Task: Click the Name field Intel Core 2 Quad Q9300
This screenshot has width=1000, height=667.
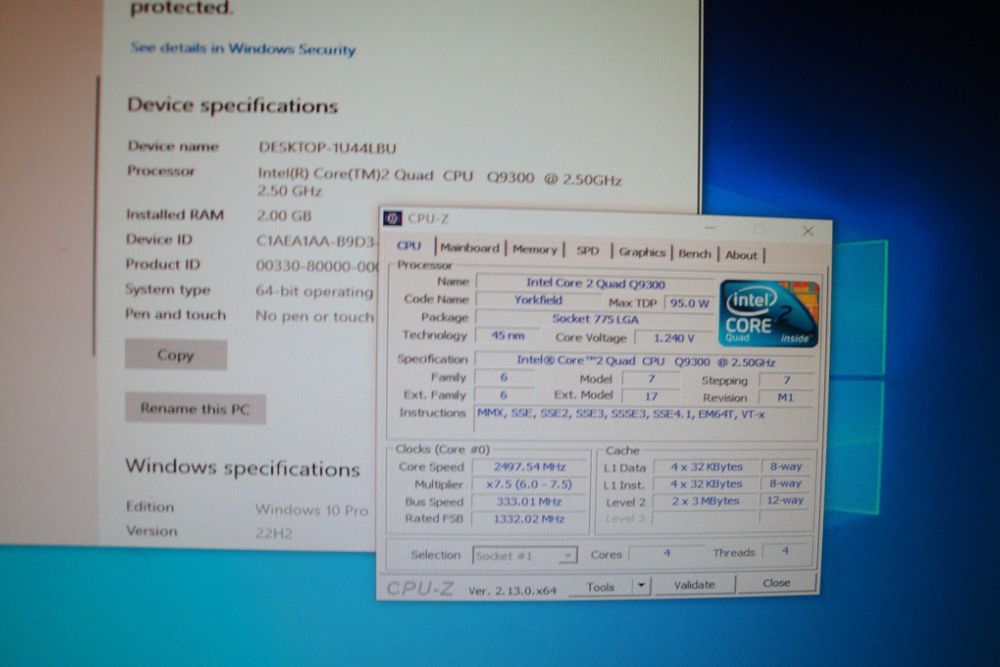Action: click(595, 283)
